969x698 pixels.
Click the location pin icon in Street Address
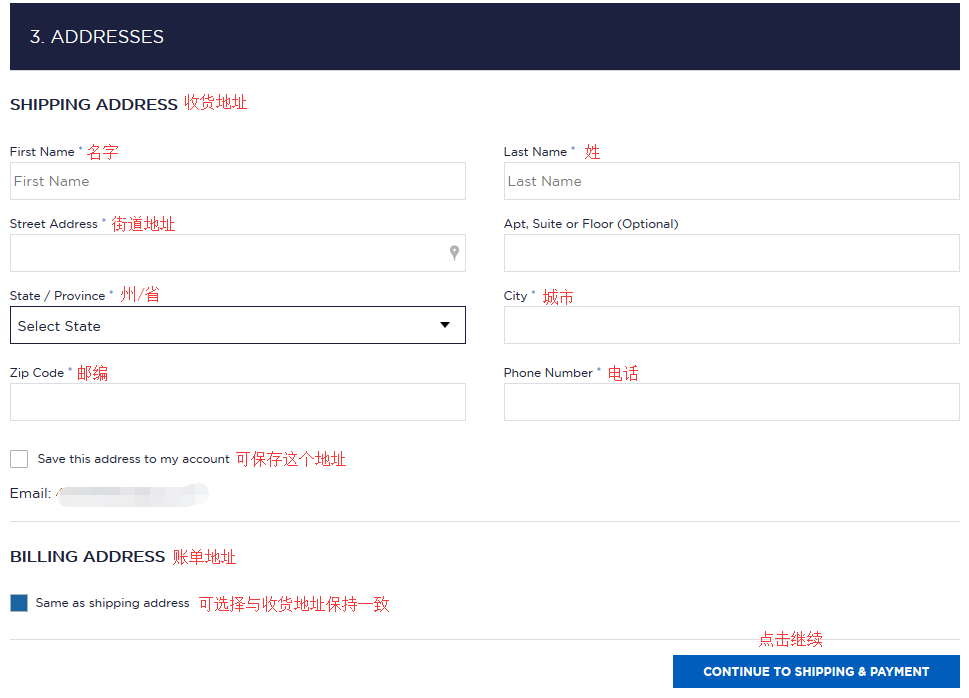click(x=454, y=253)
